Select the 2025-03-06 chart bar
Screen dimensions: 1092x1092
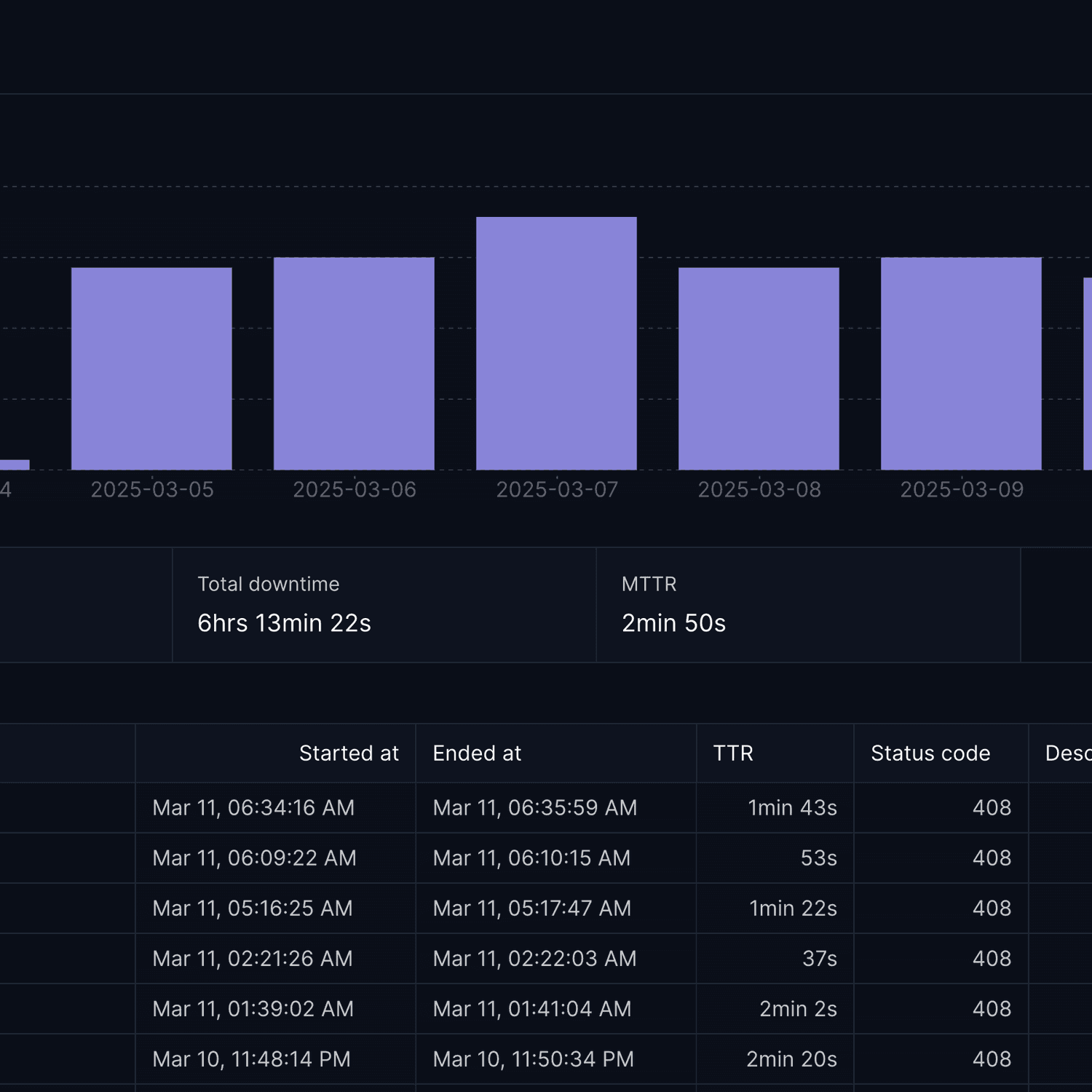[x=354, y=363]
